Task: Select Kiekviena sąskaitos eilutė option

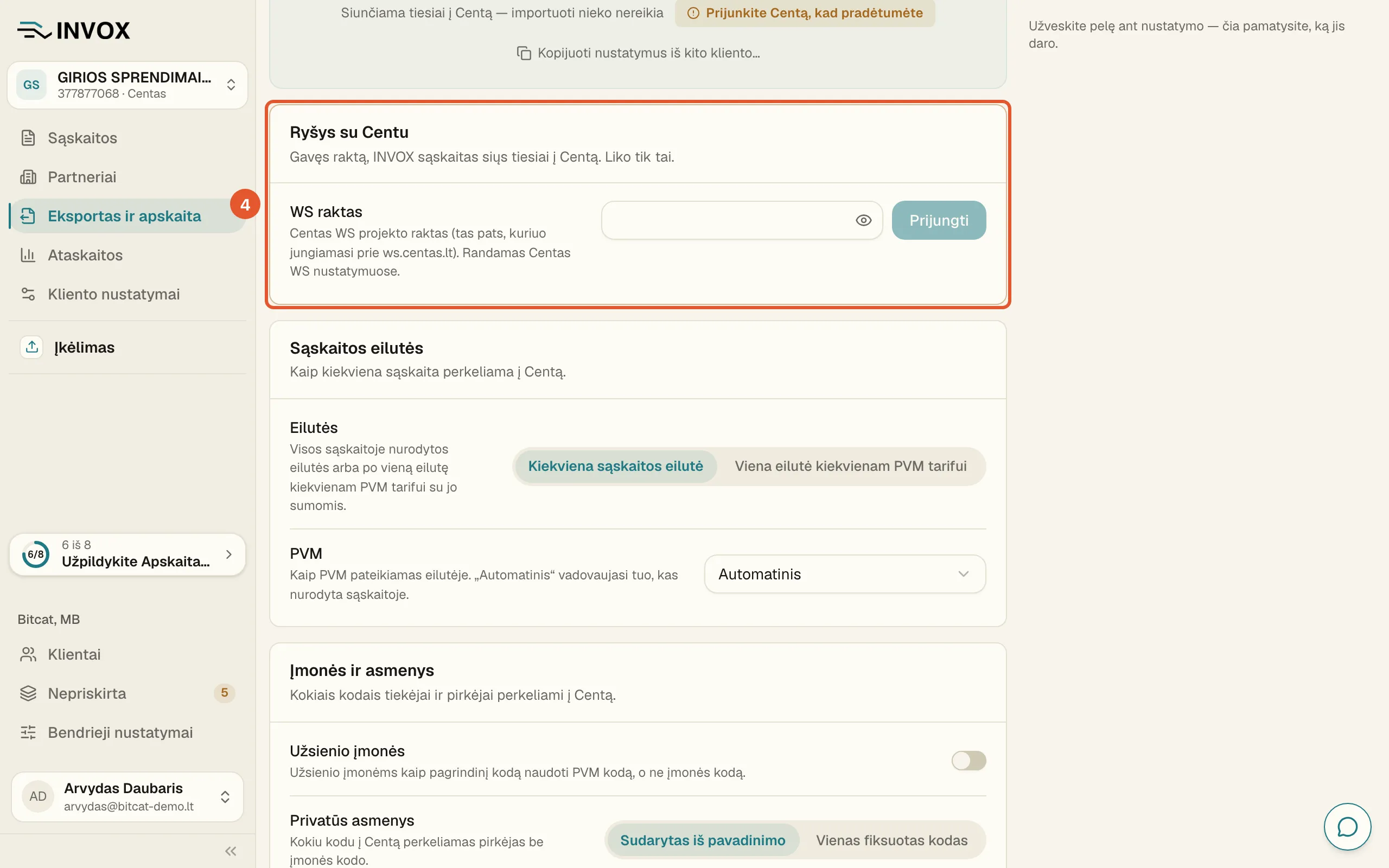Action: tap(615, 466)
